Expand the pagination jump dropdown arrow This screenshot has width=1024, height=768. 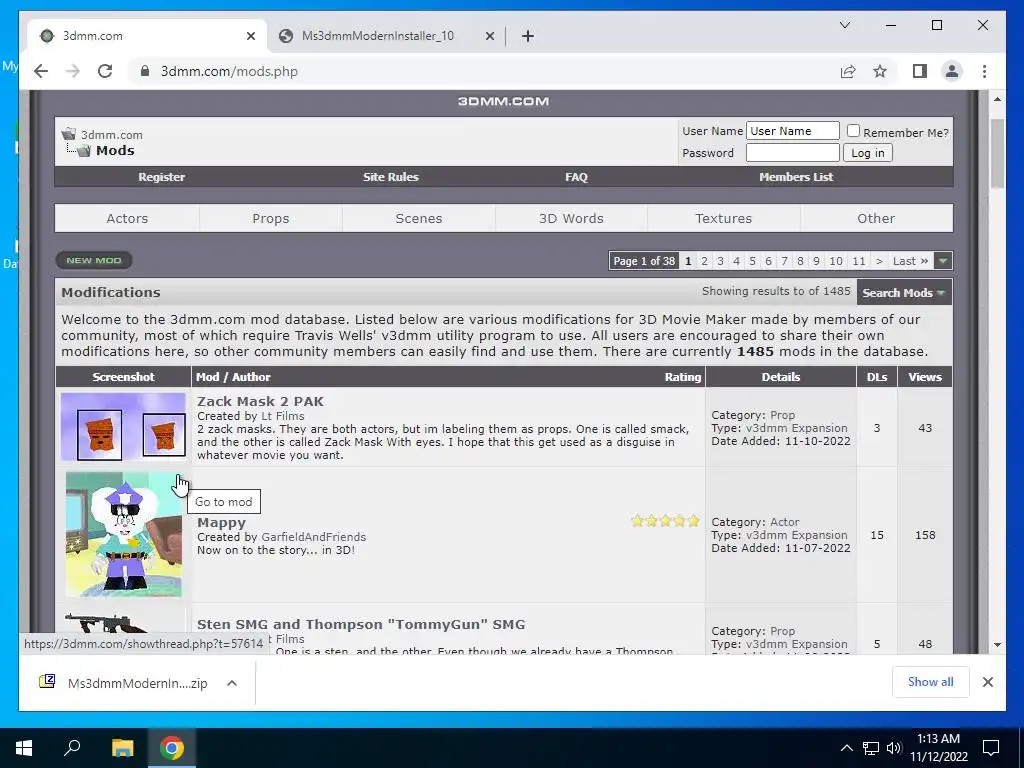pyautogui.click(x=942, y=261)
